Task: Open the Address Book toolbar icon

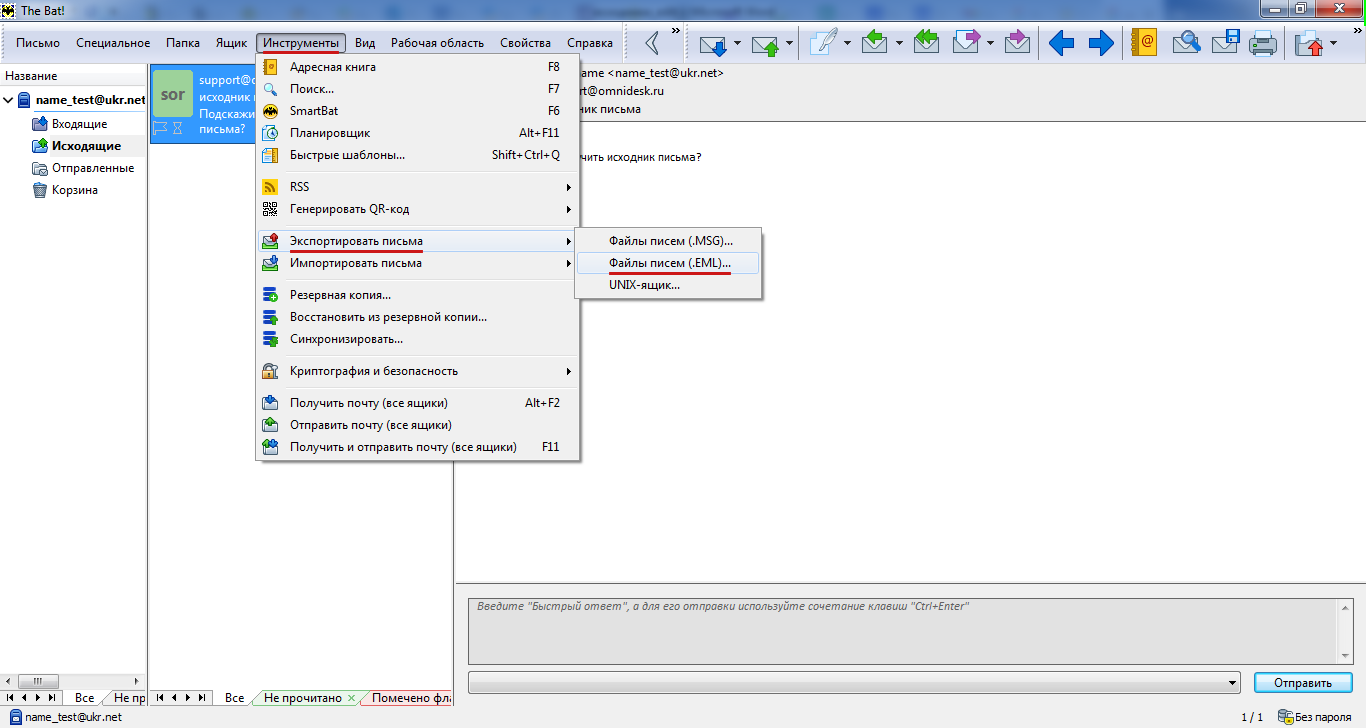Action: [1143, 43]
